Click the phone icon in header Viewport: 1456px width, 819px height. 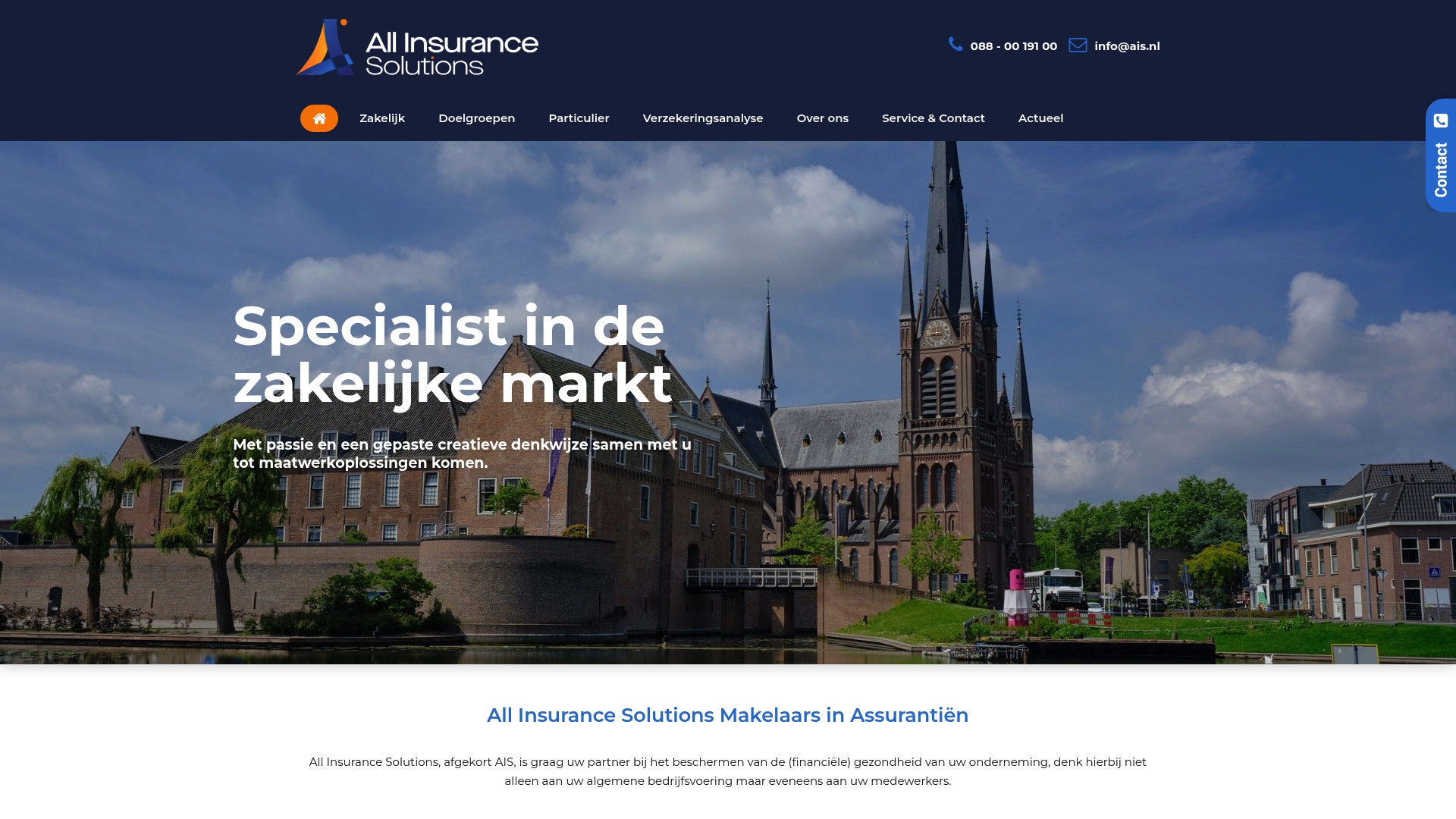tap(955, 45)
